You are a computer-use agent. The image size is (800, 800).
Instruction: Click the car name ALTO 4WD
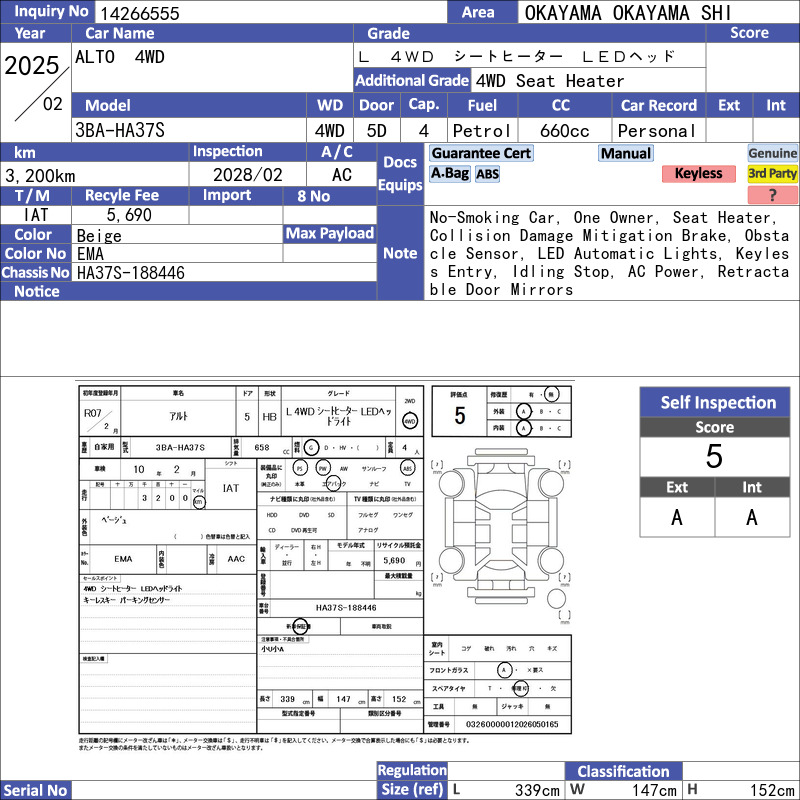120,57
